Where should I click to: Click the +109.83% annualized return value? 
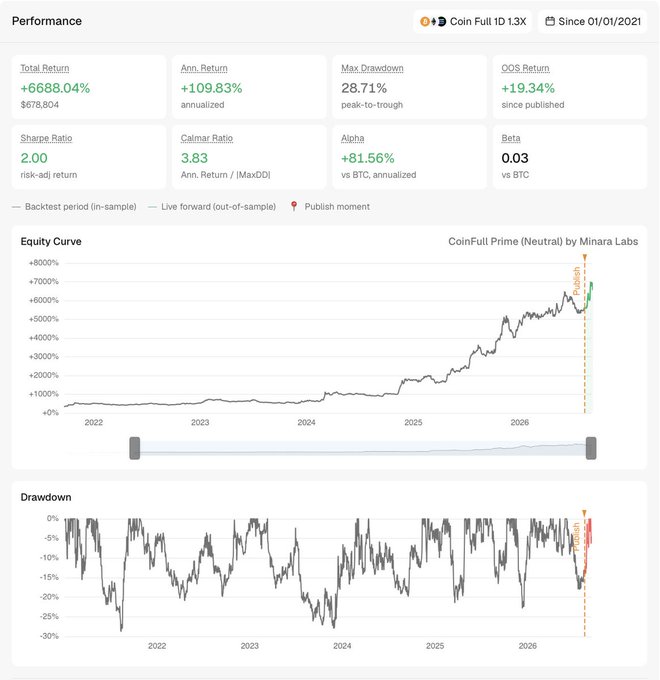tap(211, 88)
